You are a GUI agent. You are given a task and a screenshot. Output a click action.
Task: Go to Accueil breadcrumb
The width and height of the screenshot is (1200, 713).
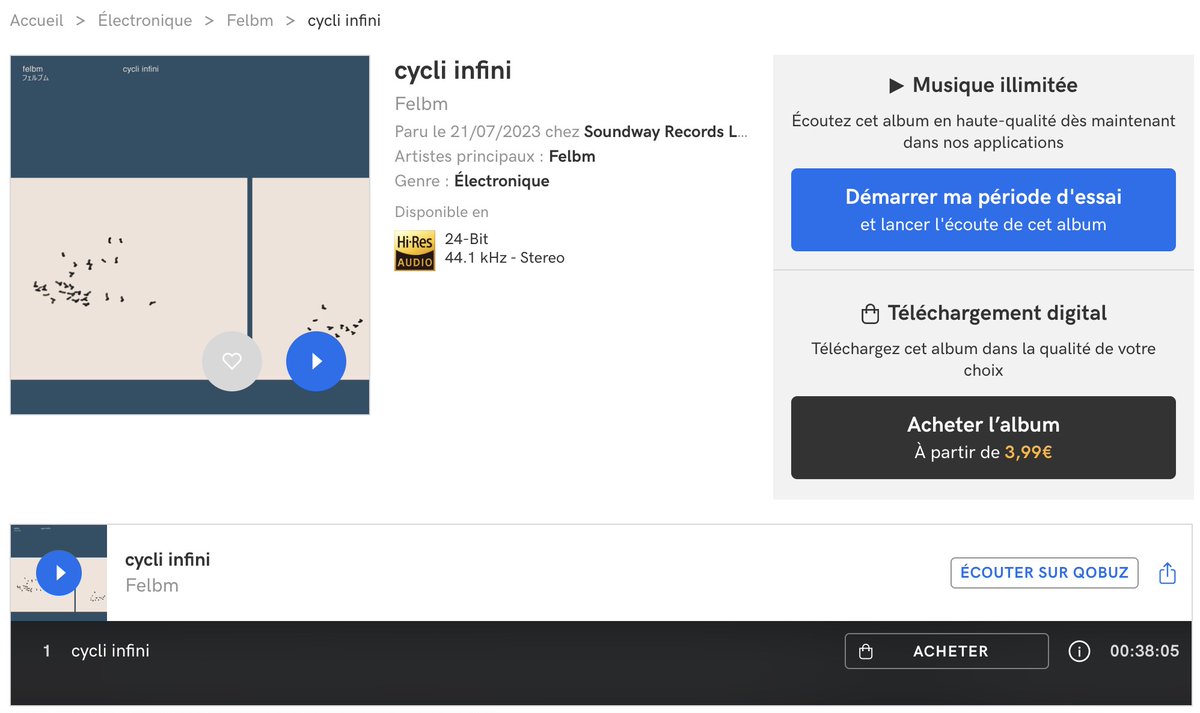click(37, 20)
